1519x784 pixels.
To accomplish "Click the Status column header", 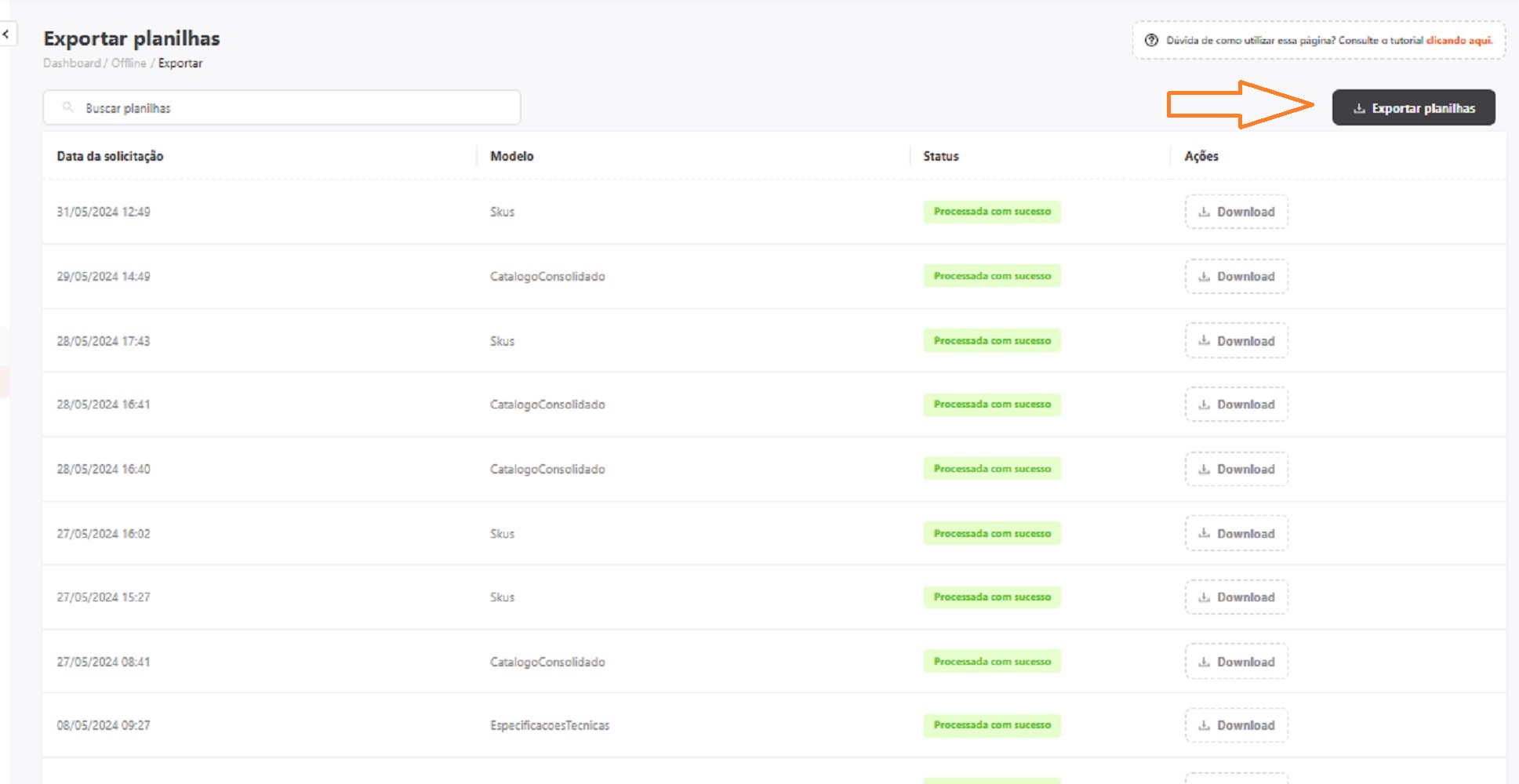I will tap(940, 157).
